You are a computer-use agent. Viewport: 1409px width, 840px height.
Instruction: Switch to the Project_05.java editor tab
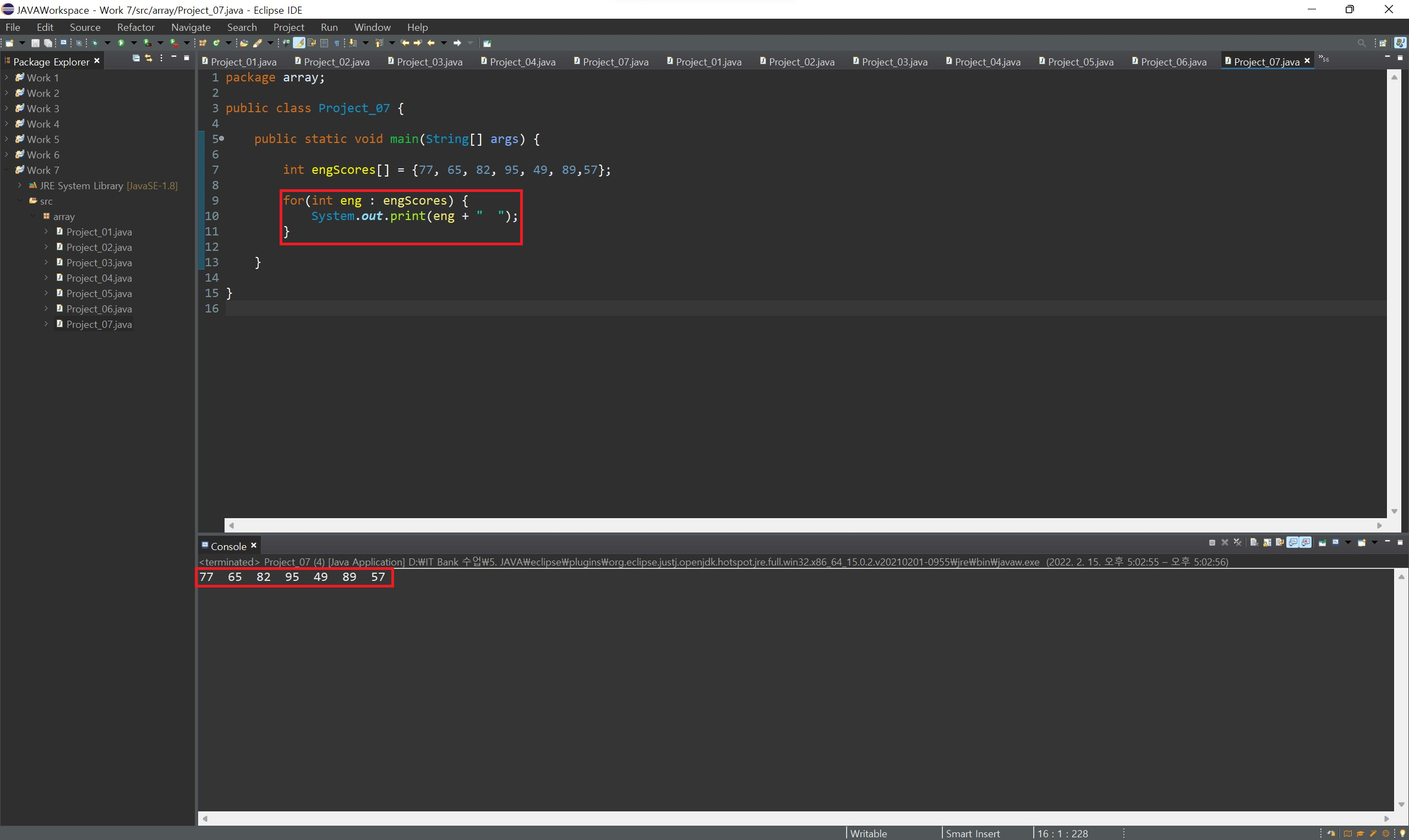tap(1079, 62)
